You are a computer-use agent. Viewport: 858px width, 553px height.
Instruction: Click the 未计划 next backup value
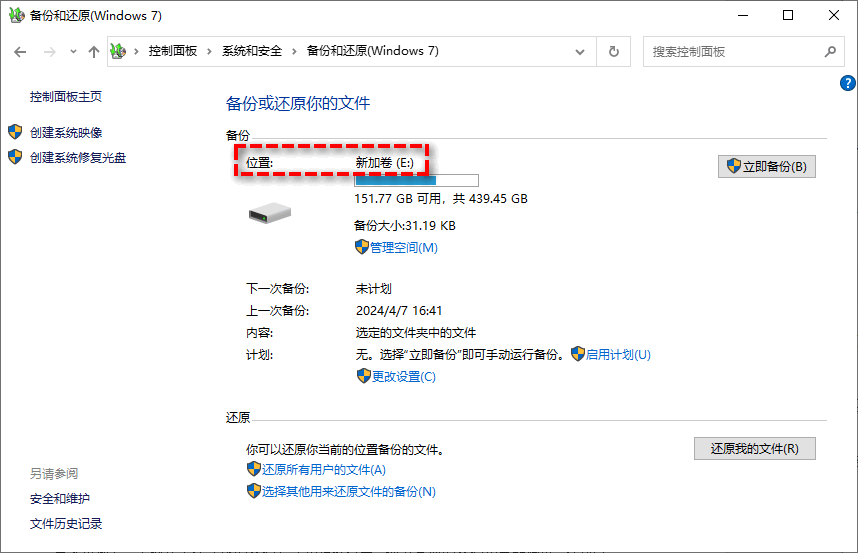point(374,289)
